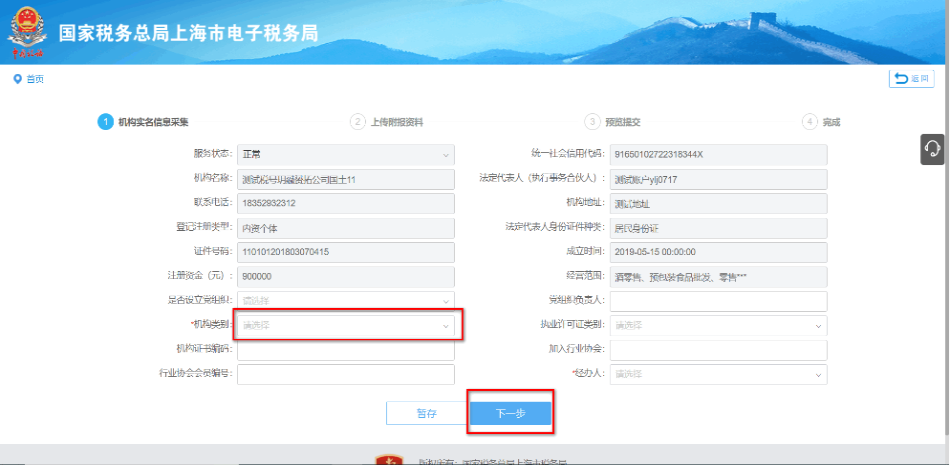Click step label 机构实名信息采集
Image resolution: width=950 pixels, height=465 pixels.
click(153, 122)
